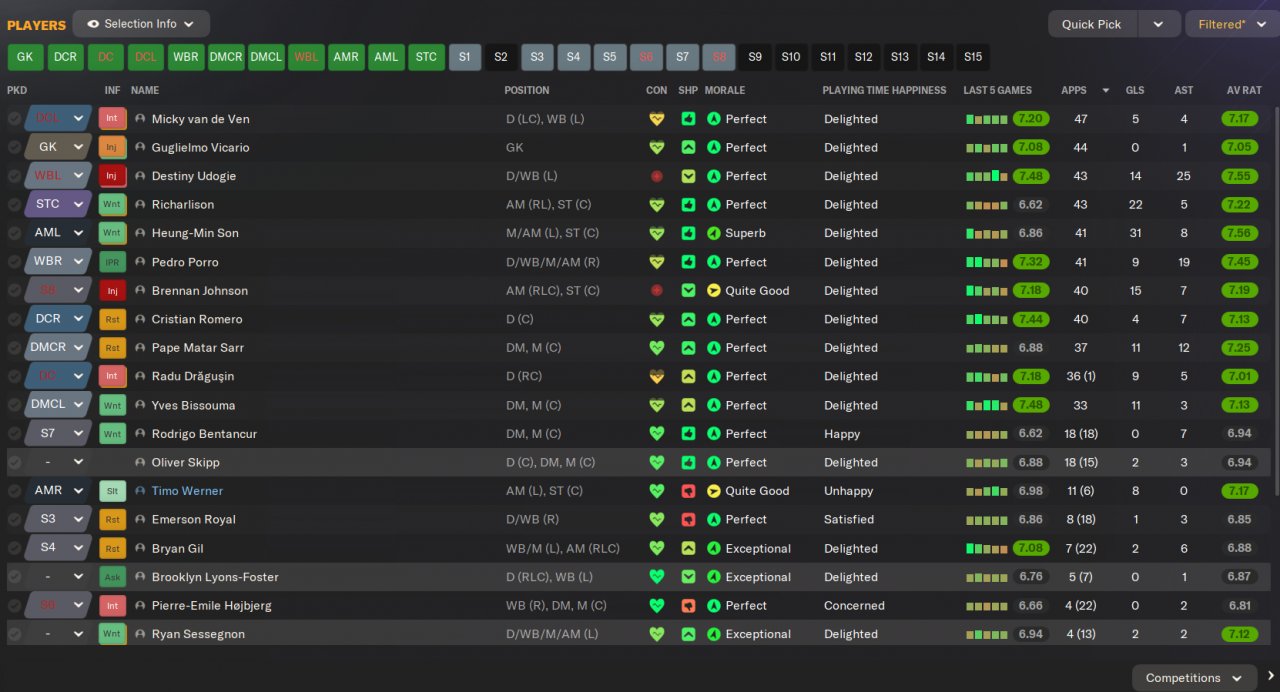Open the AMR position dropdown for Timo Werner
1280x692 pixels.
tap(58, 491)
